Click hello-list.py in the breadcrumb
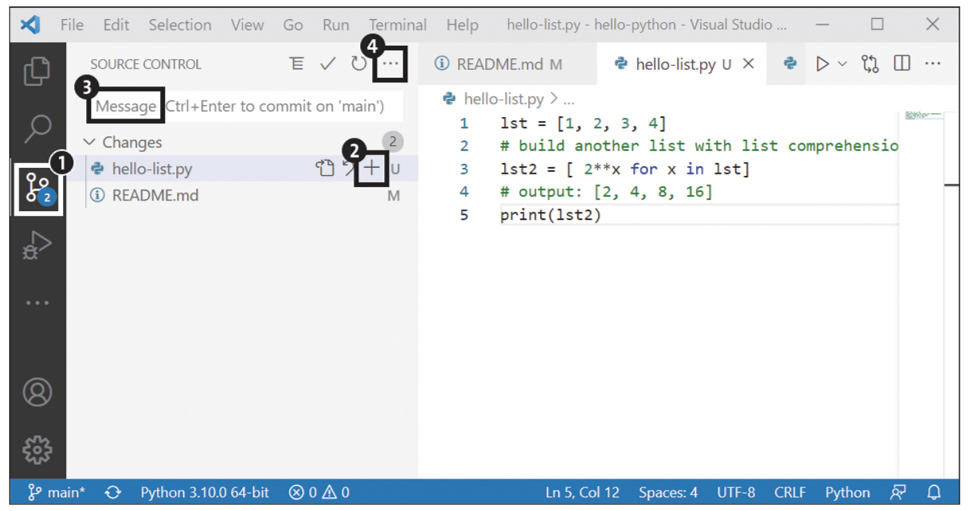 tap(504, 99)
